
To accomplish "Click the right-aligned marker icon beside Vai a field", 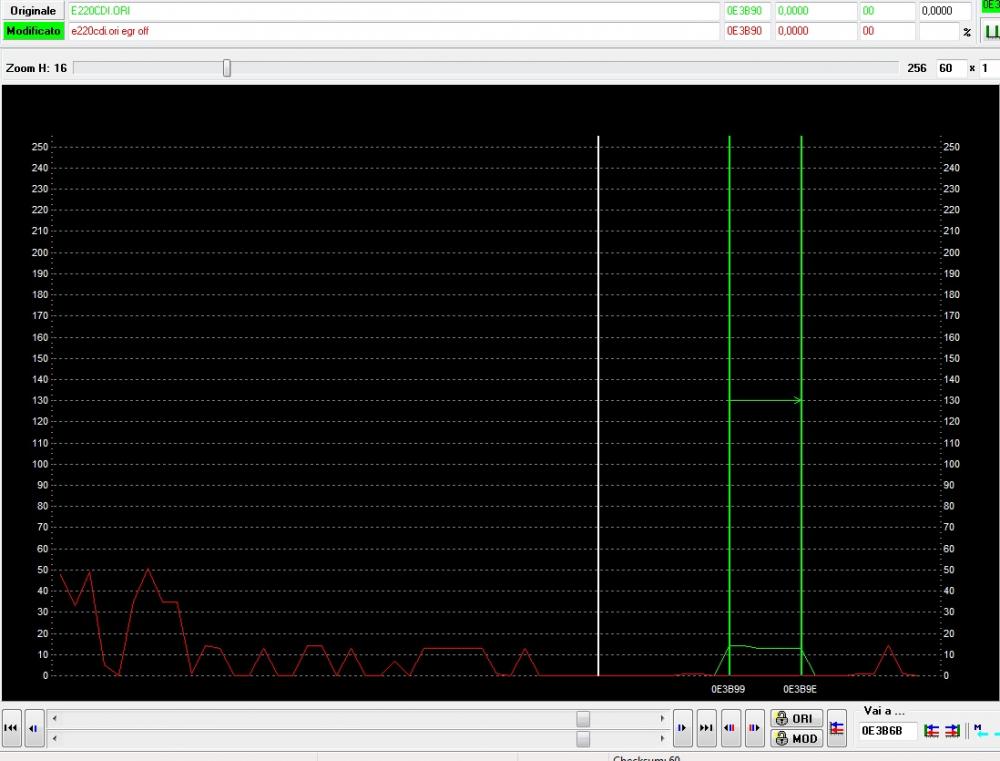I will pos(952,730).
